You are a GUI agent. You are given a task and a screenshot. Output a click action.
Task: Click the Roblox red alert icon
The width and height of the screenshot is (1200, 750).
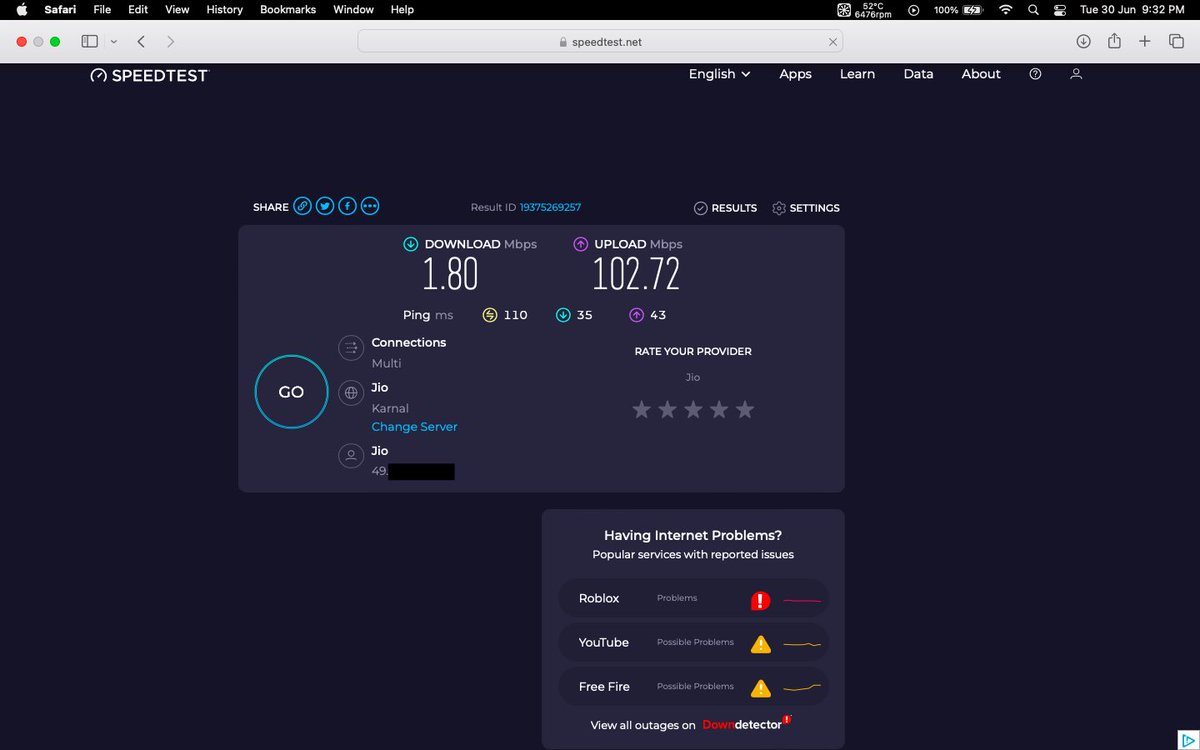[760, 600]
